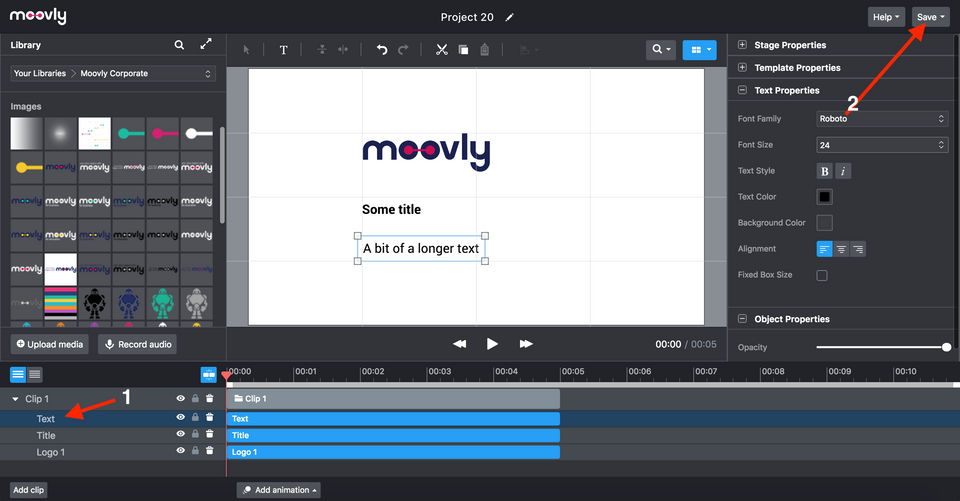Delete Clip 1 with trash icon
This screenshot has width=960, height=501.
pos(209,398)
